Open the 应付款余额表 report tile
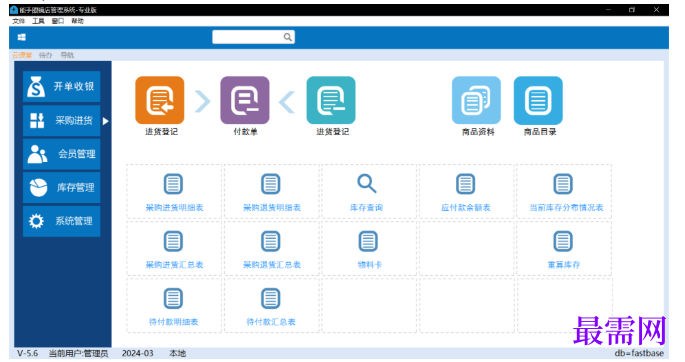This screenshot has height=362, width=685. click(x=466, y=192)
